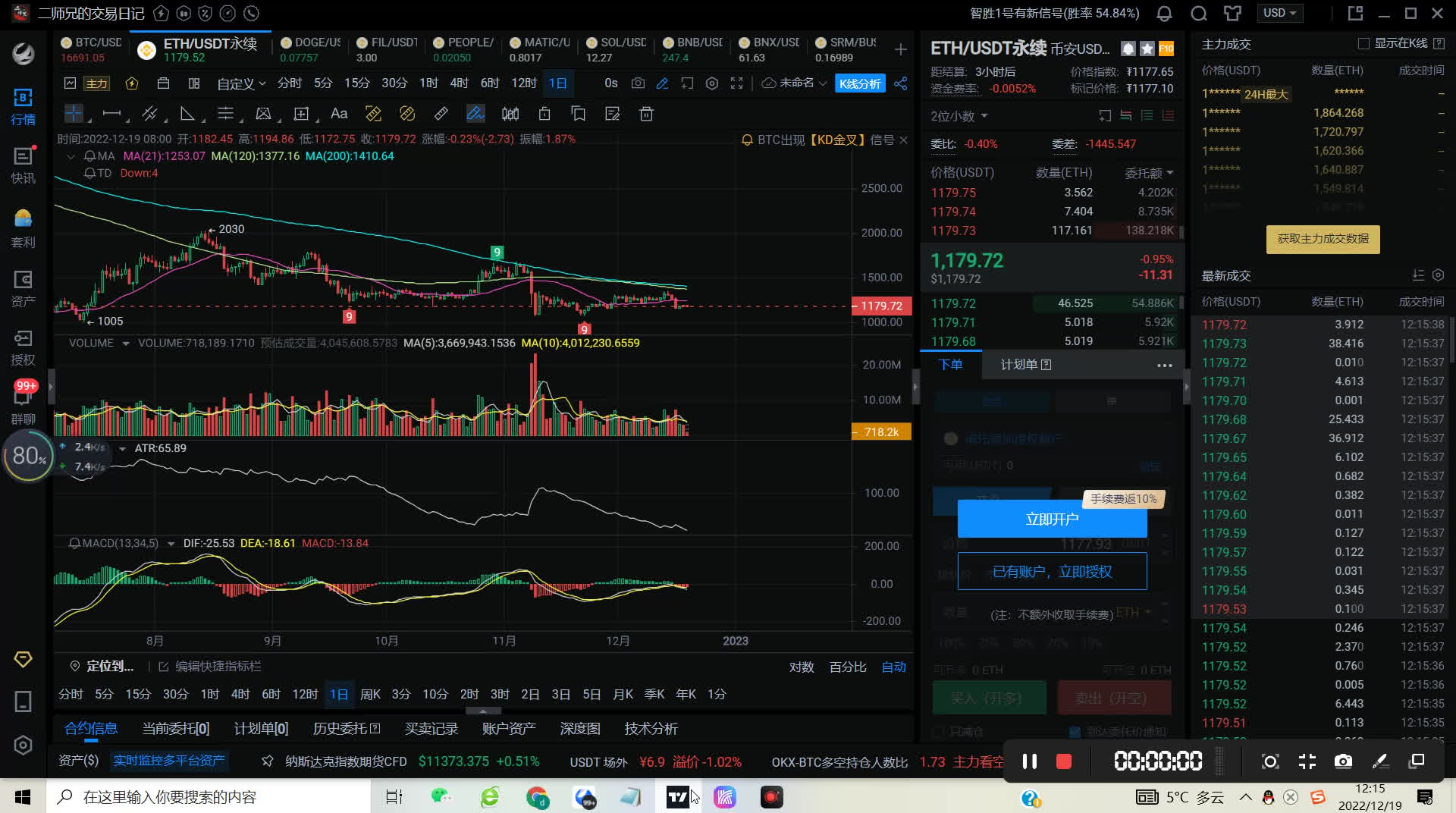Expand the 自定义 timeframe dropdown
This screenshot has width=1456, height=813.
pos(240,83)
